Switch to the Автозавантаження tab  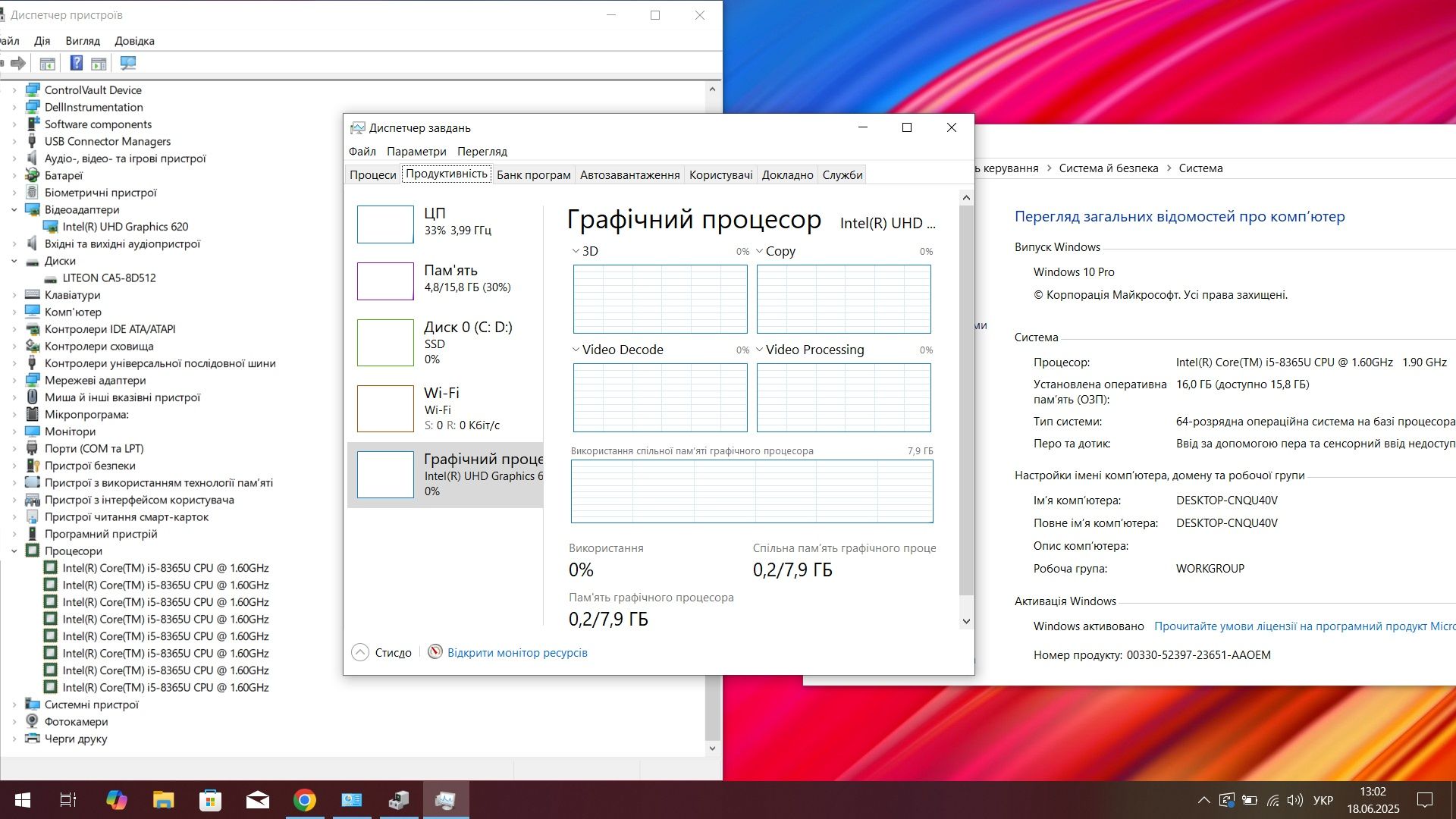629,175
